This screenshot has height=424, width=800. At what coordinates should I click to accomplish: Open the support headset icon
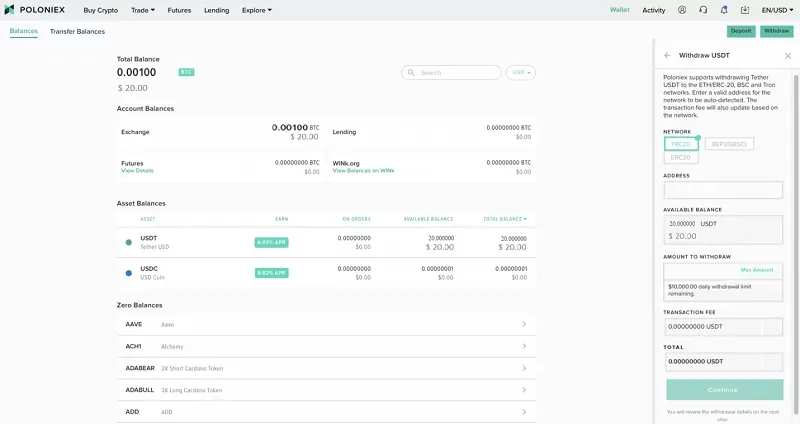(x=703, y=10)
